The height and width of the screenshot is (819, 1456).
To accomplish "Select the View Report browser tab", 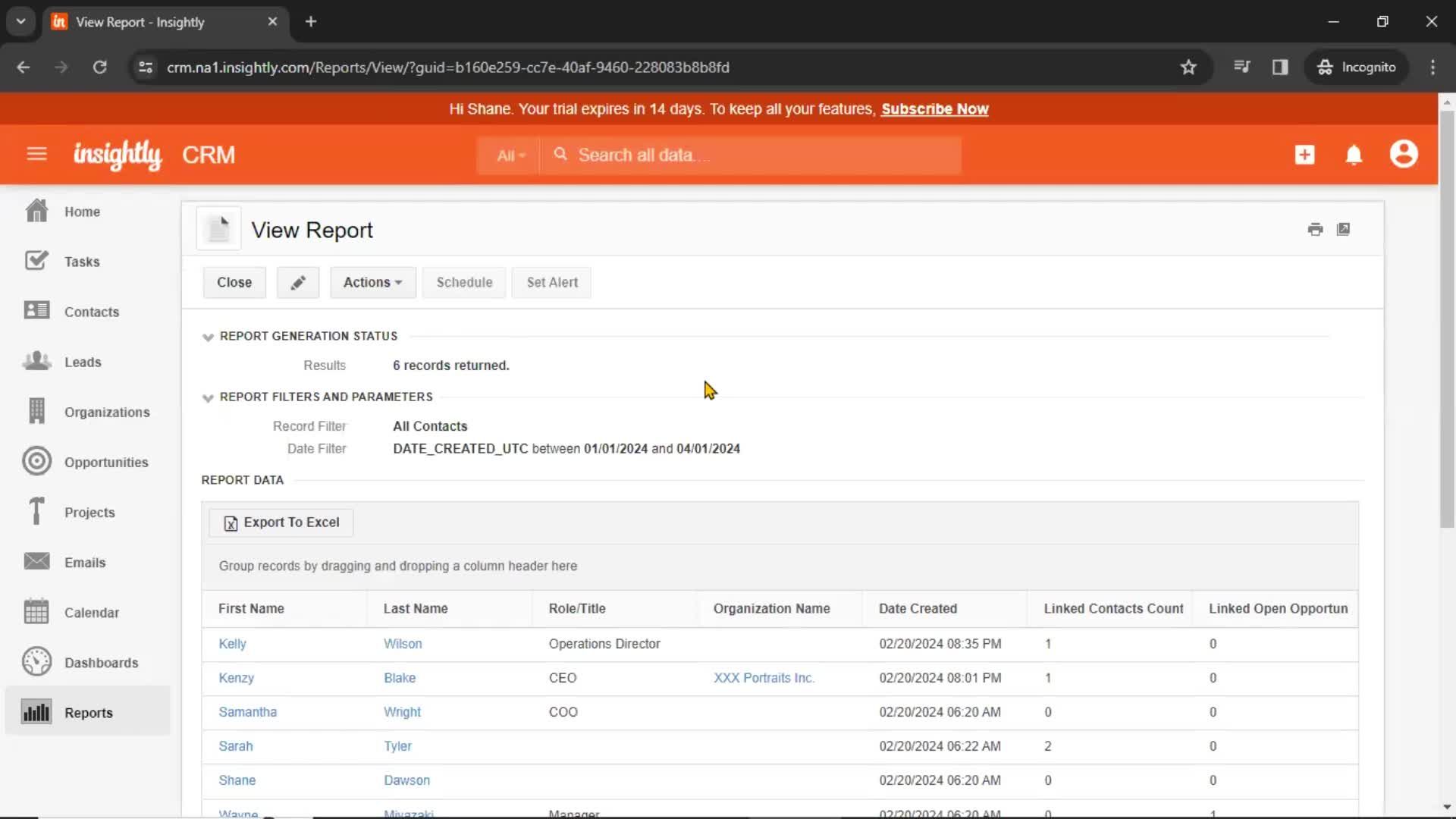I will click(165, 22).
